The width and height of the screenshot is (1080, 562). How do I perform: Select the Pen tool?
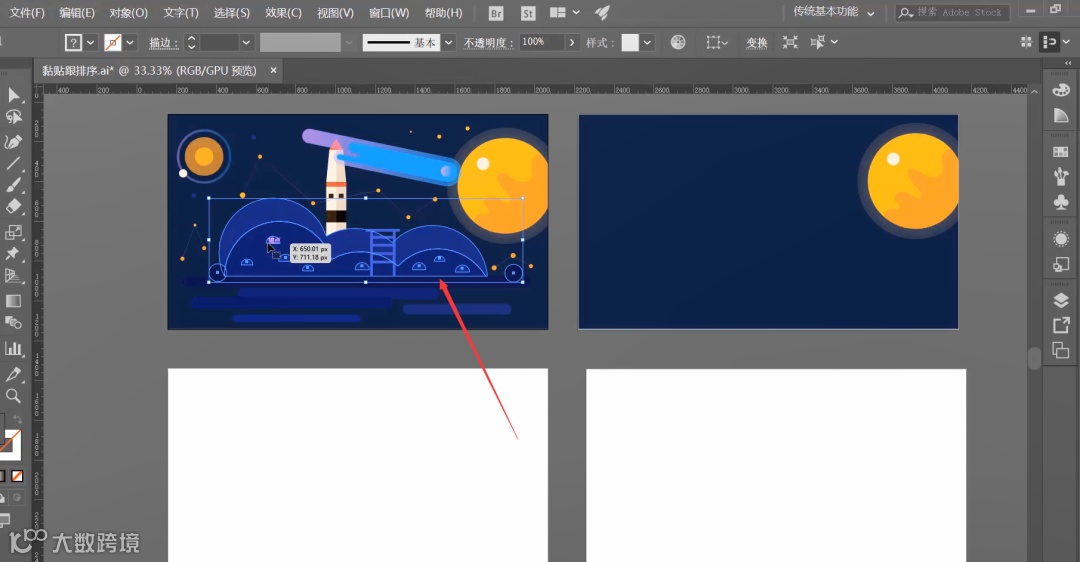pos(14,142)
